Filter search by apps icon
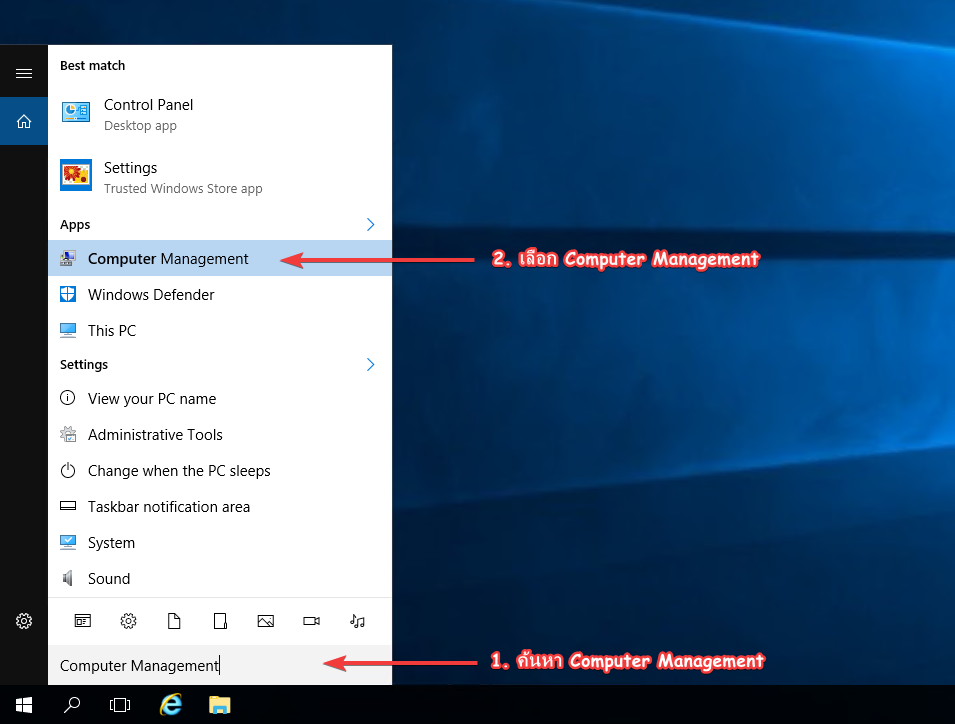 [83, 621]
